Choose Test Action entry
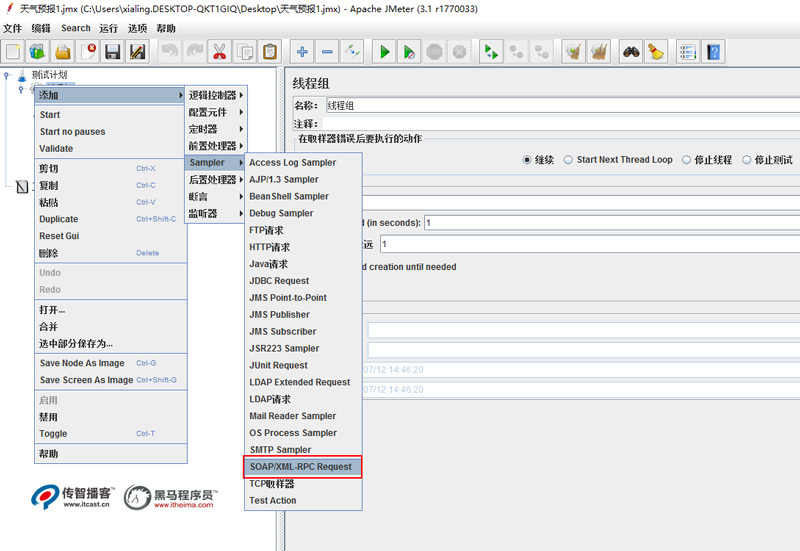Viewport: 800px width, 551px height. tap(303, 500)
